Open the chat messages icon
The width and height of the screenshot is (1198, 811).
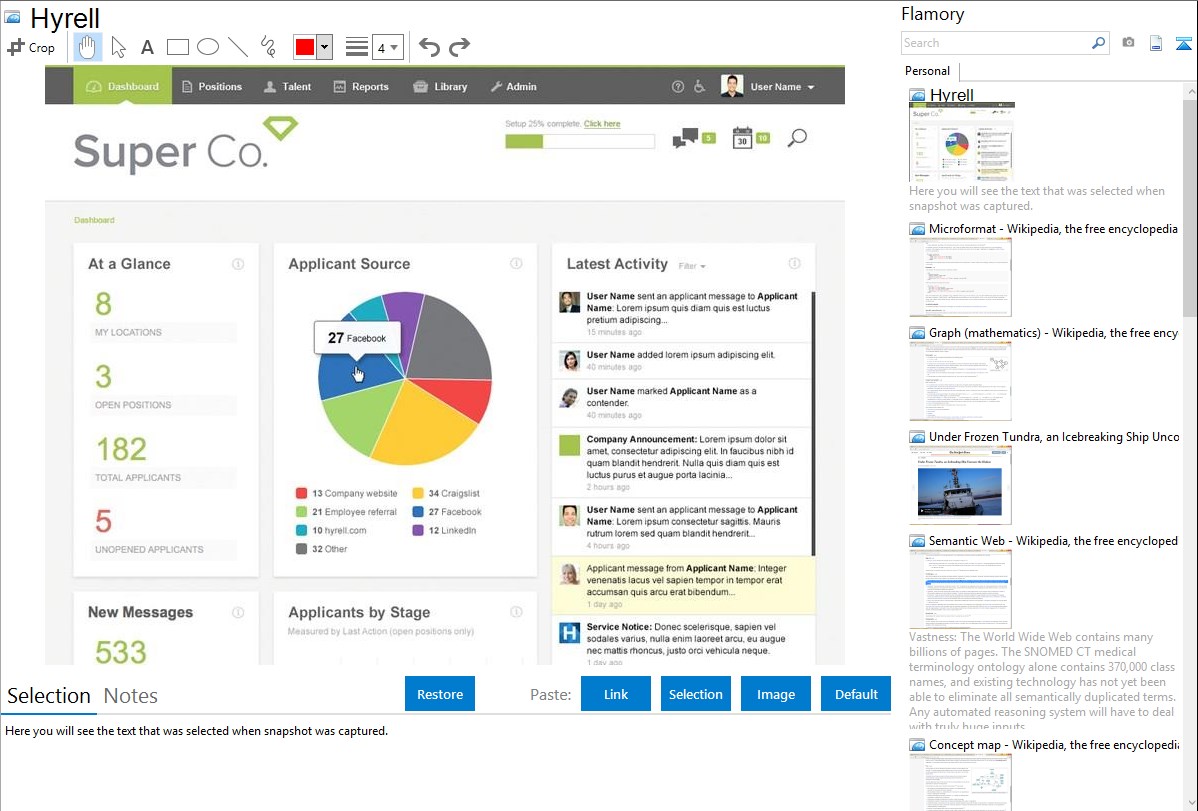(x=685, y=138)
